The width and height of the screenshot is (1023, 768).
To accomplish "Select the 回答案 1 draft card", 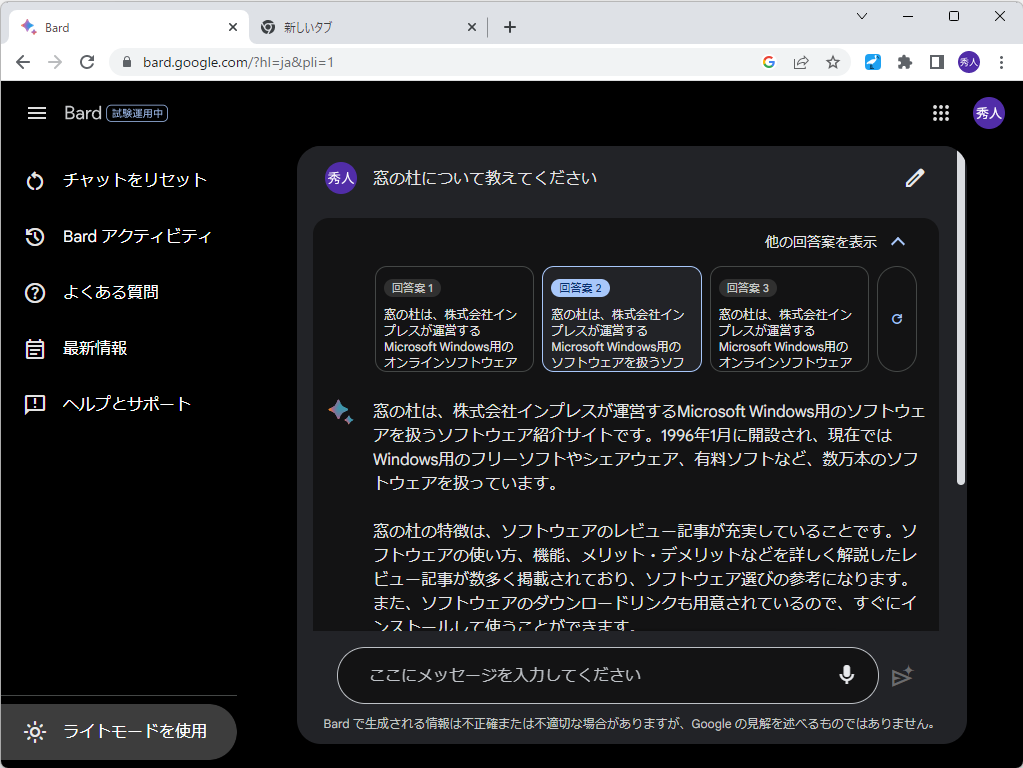I will tap(453, 319).
